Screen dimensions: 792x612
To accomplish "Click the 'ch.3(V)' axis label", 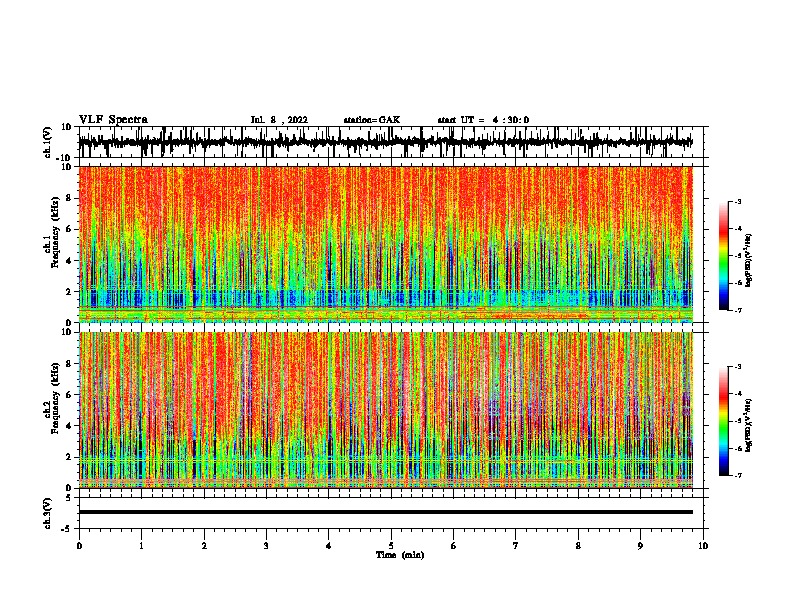I will pos(48,513).
